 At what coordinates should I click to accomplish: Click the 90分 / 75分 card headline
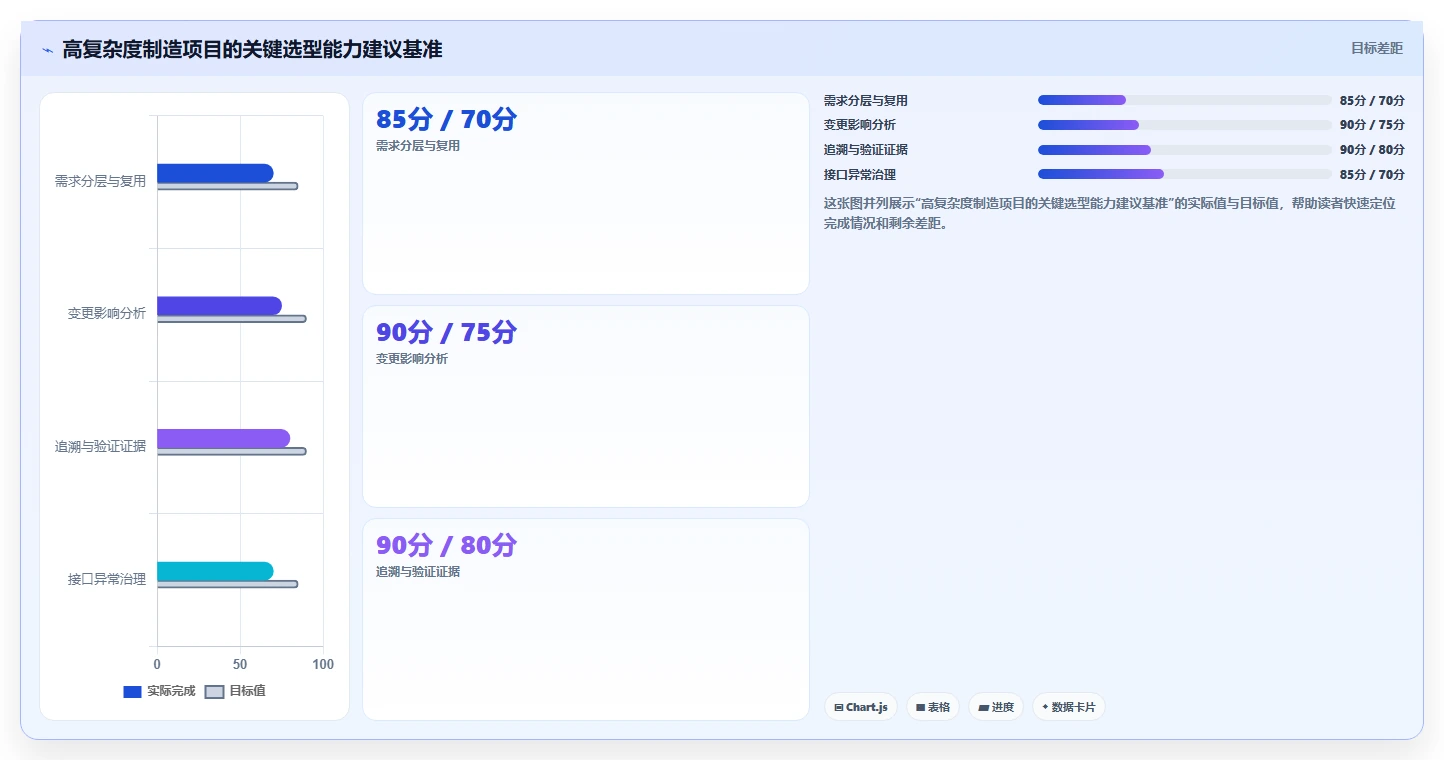[446, 332]
